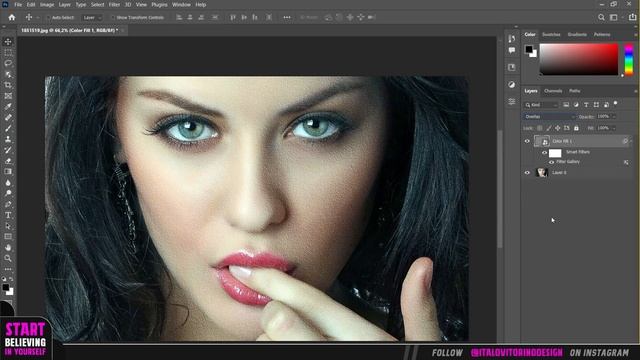Switch to the Swatches tab
Screen dimensions: 640x360
point(551,34)
